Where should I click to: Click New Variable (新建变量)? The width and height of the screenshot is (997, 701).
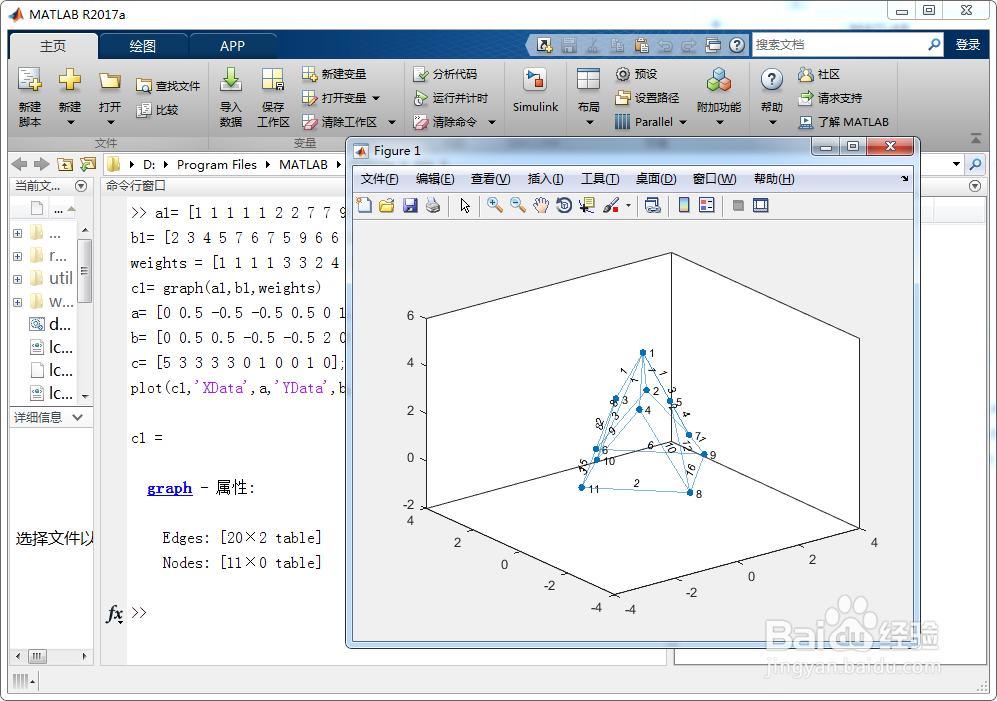[334, 74]
